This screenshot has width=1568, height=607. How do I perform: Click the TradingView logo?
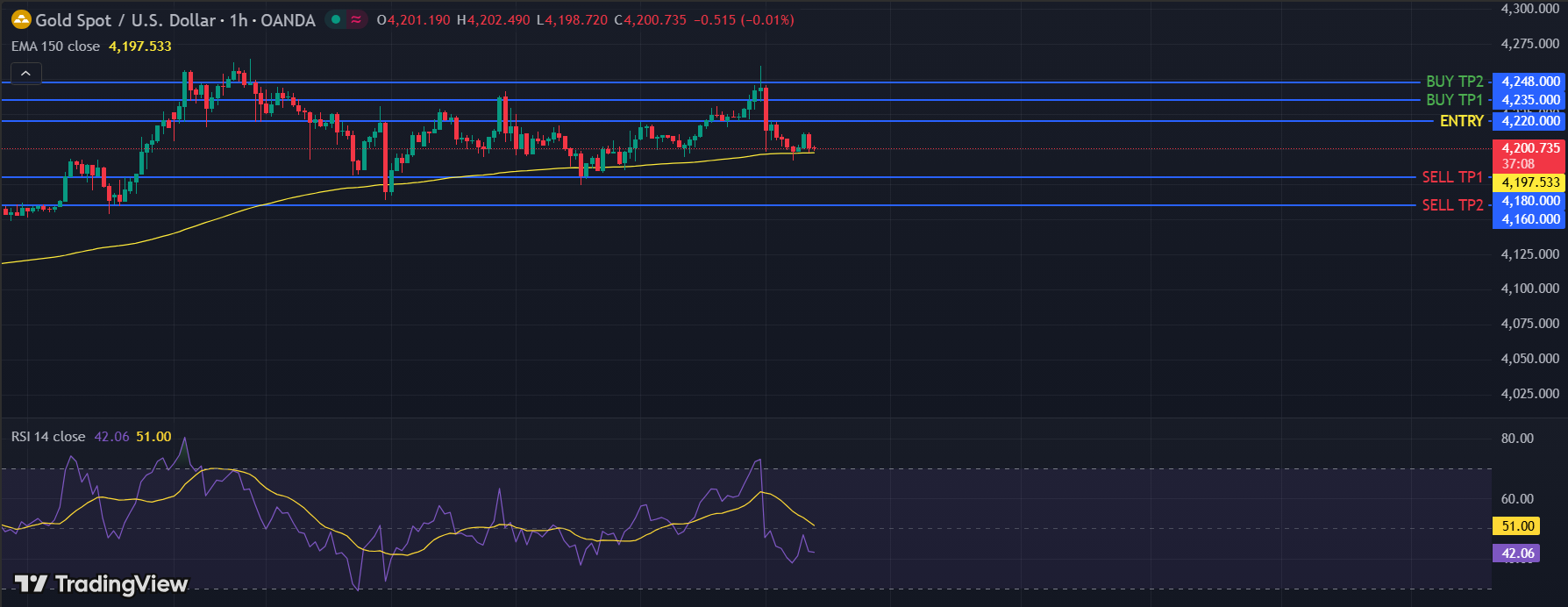pos(102,584)
